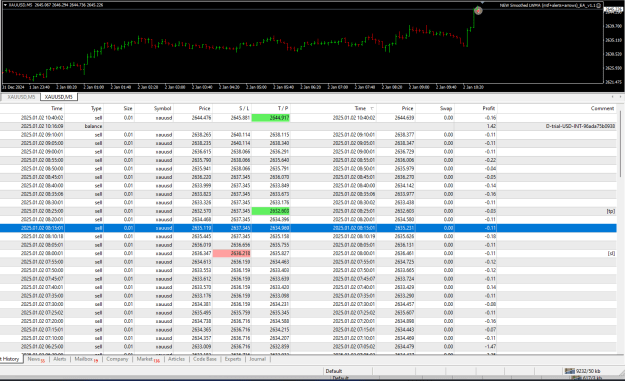Open the Alerts tab
Image resolution: width=625 pixels, height=381 pixels.
pos(59,359)
